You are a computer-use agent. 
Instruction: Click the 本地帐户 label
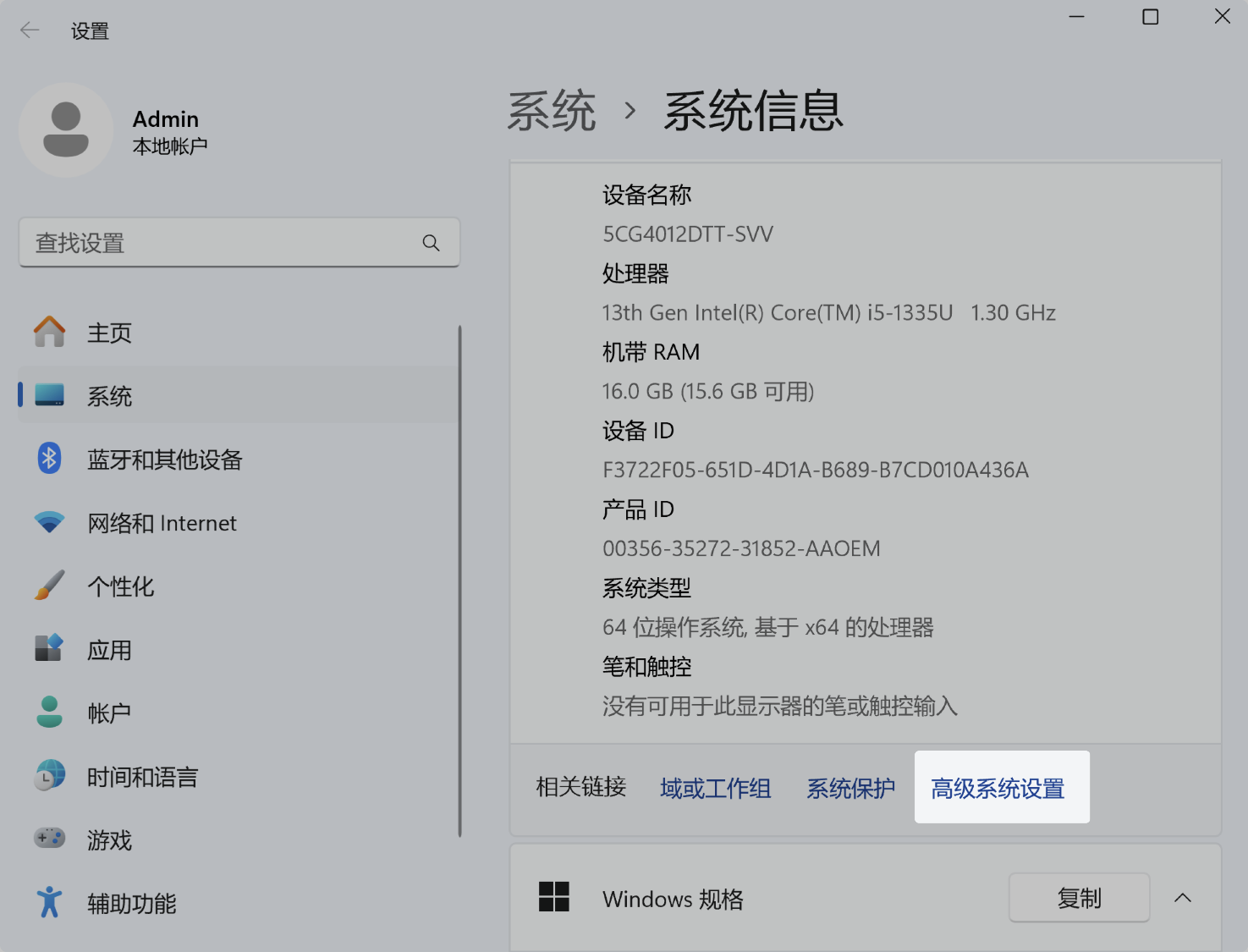tap(170, 146)
